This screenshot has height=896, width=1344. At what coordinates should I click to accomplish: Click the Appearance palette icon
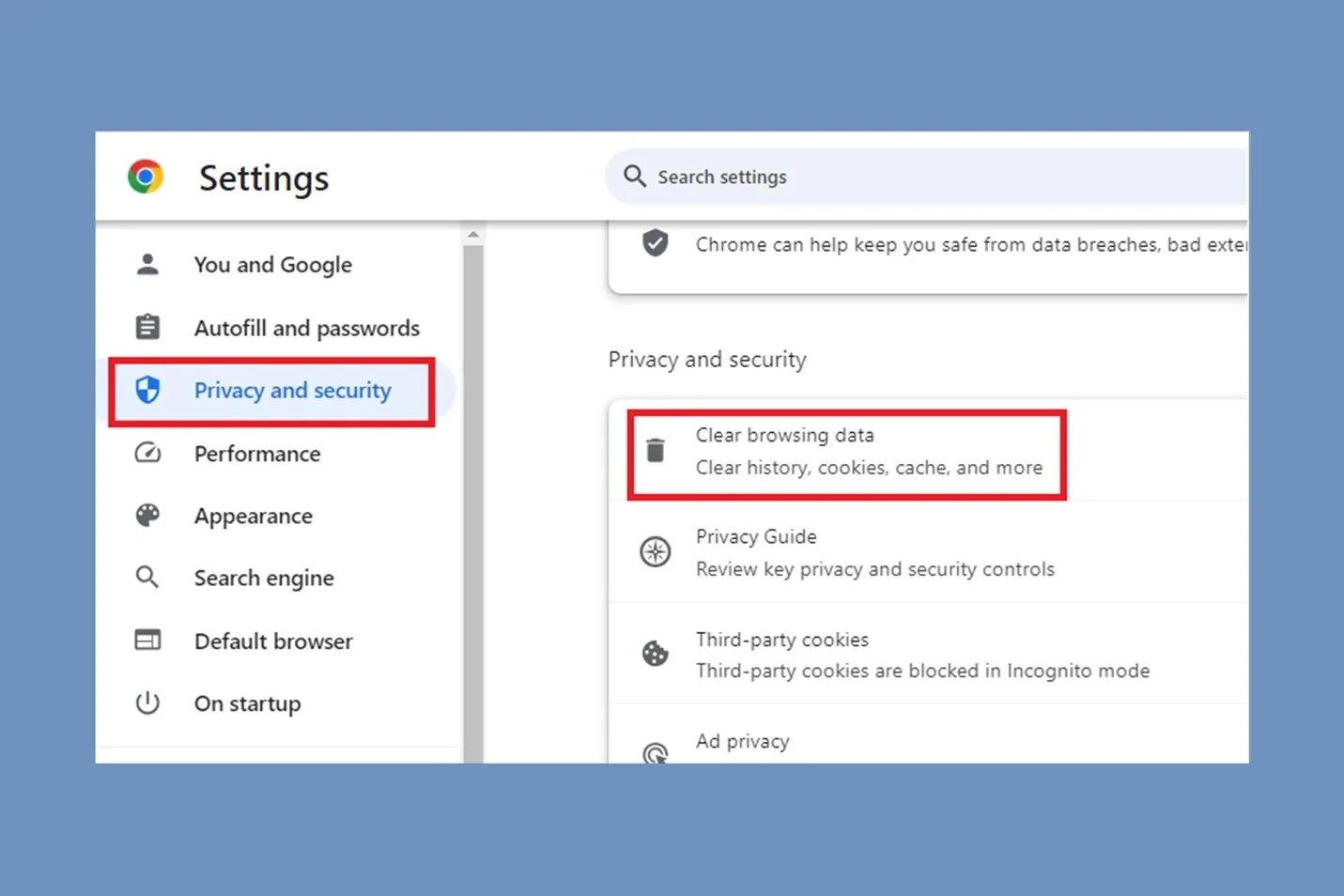tap(147, 515)
